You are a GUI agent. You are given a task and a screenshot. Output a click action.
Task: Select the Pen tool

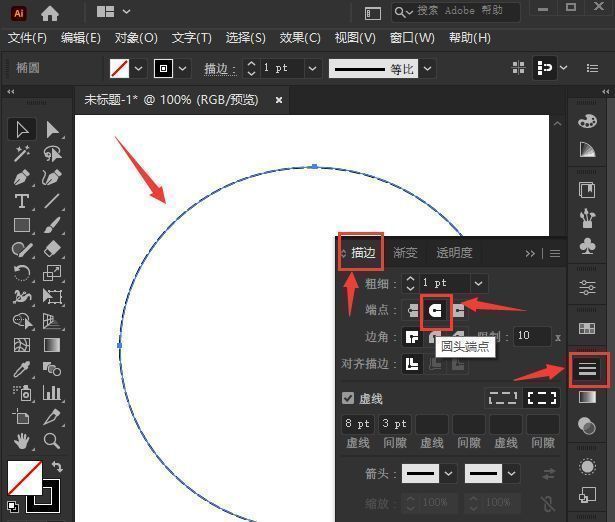pyautogui.click(x=22, y=177)
